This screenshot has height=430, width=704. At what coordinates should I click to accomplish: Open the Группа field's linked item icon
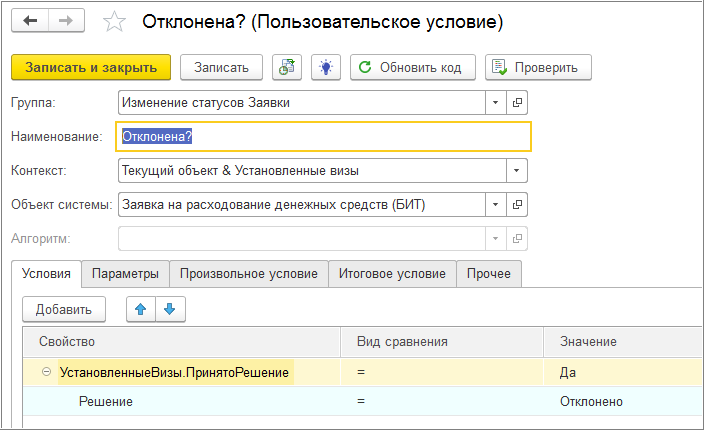pos(518,102)
